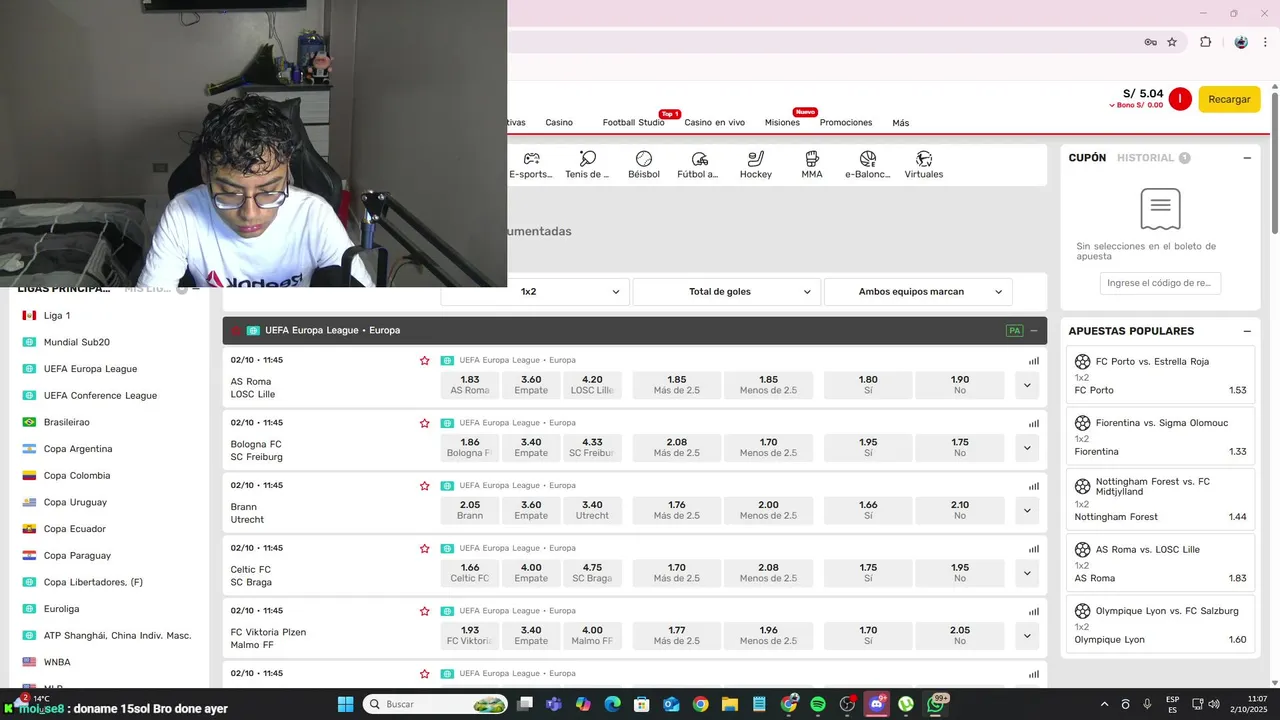Click the browser bookmark star icon
1280x720 pixels.
click(x=1172, y=42)
